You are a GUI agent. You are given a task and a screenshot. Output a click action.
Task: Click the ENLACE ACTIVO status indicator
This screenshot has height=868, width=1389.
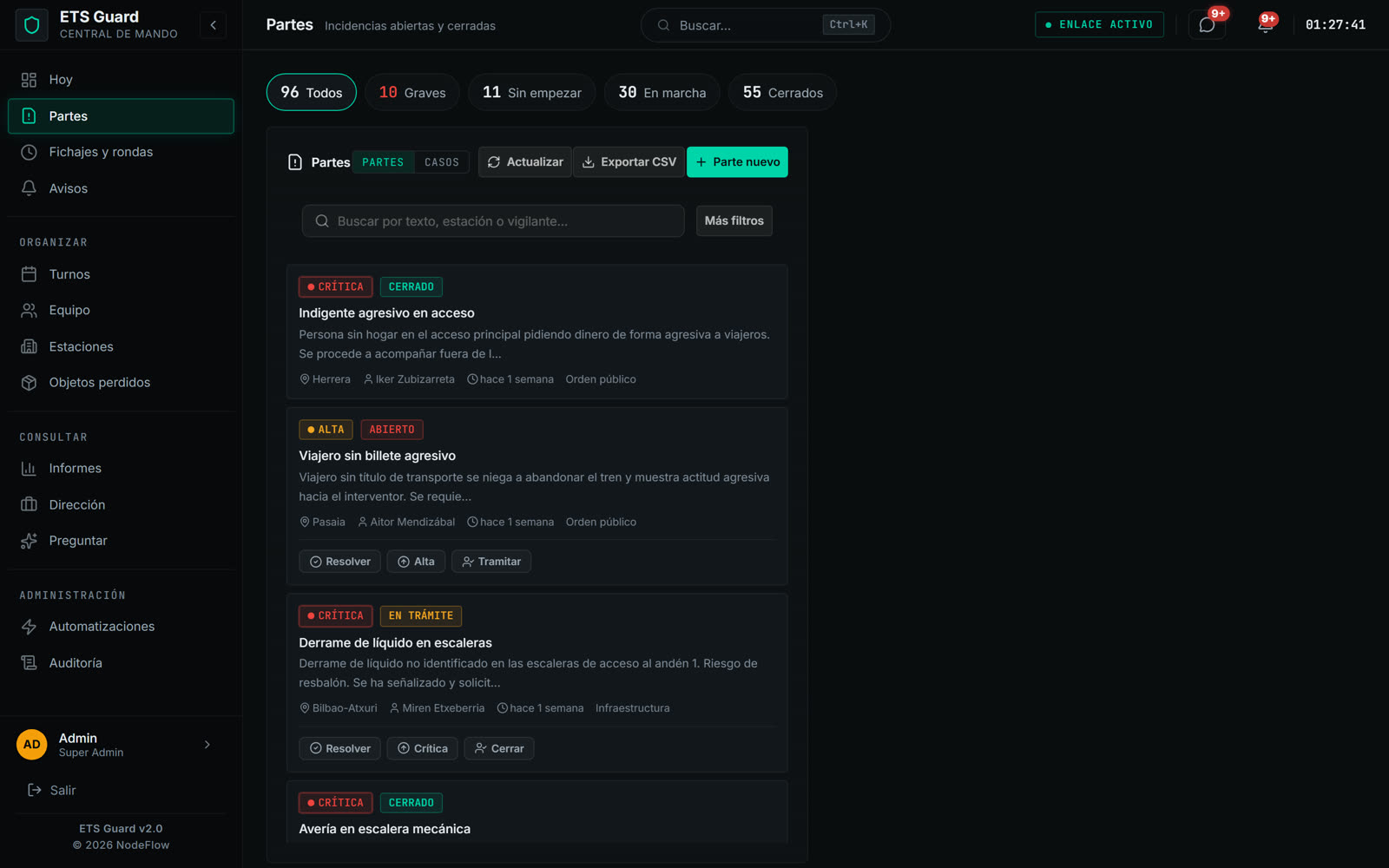1099,24
